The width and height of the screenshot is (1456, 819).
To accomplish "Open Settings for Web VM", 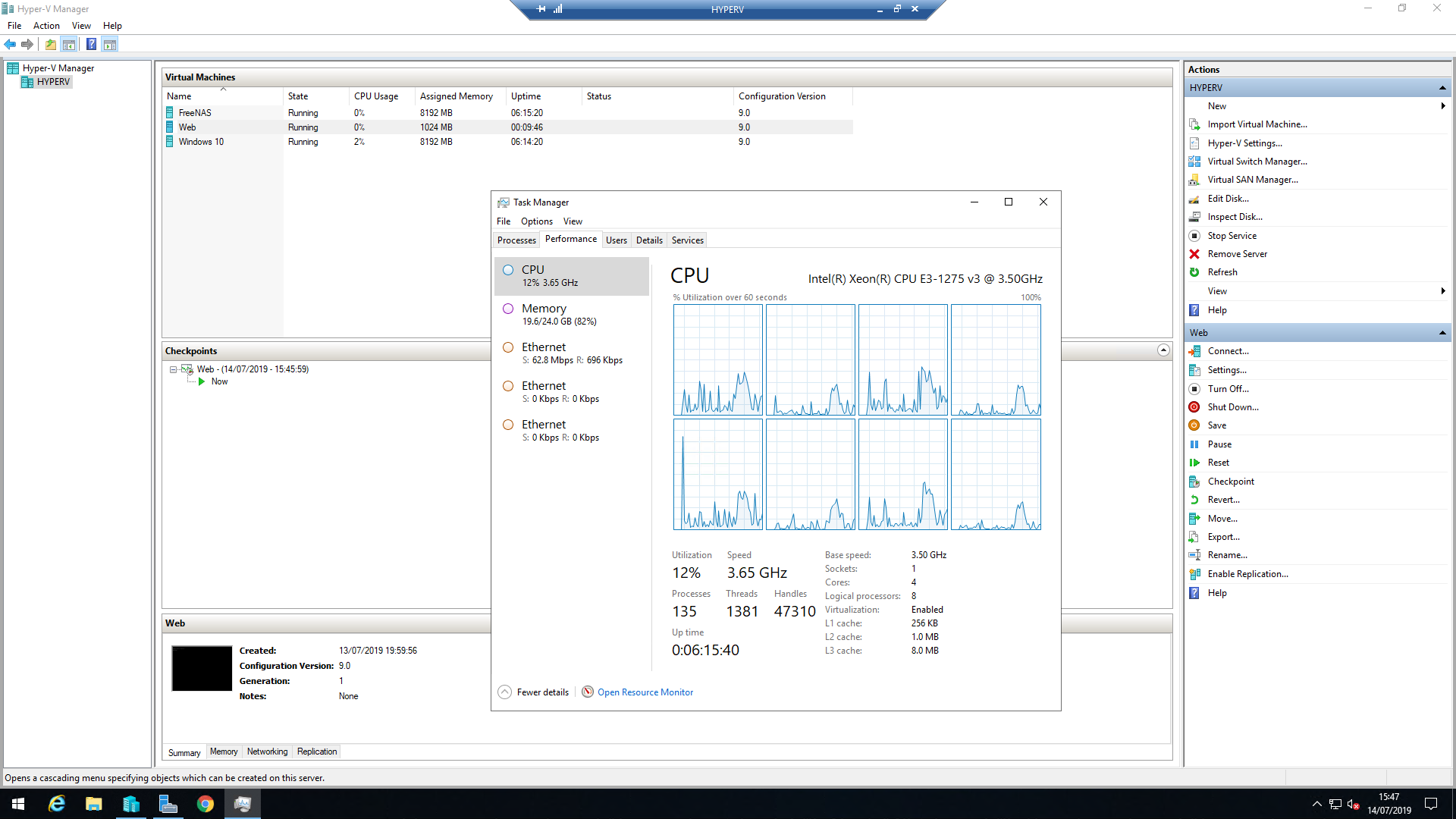I will pos(1226,370).
